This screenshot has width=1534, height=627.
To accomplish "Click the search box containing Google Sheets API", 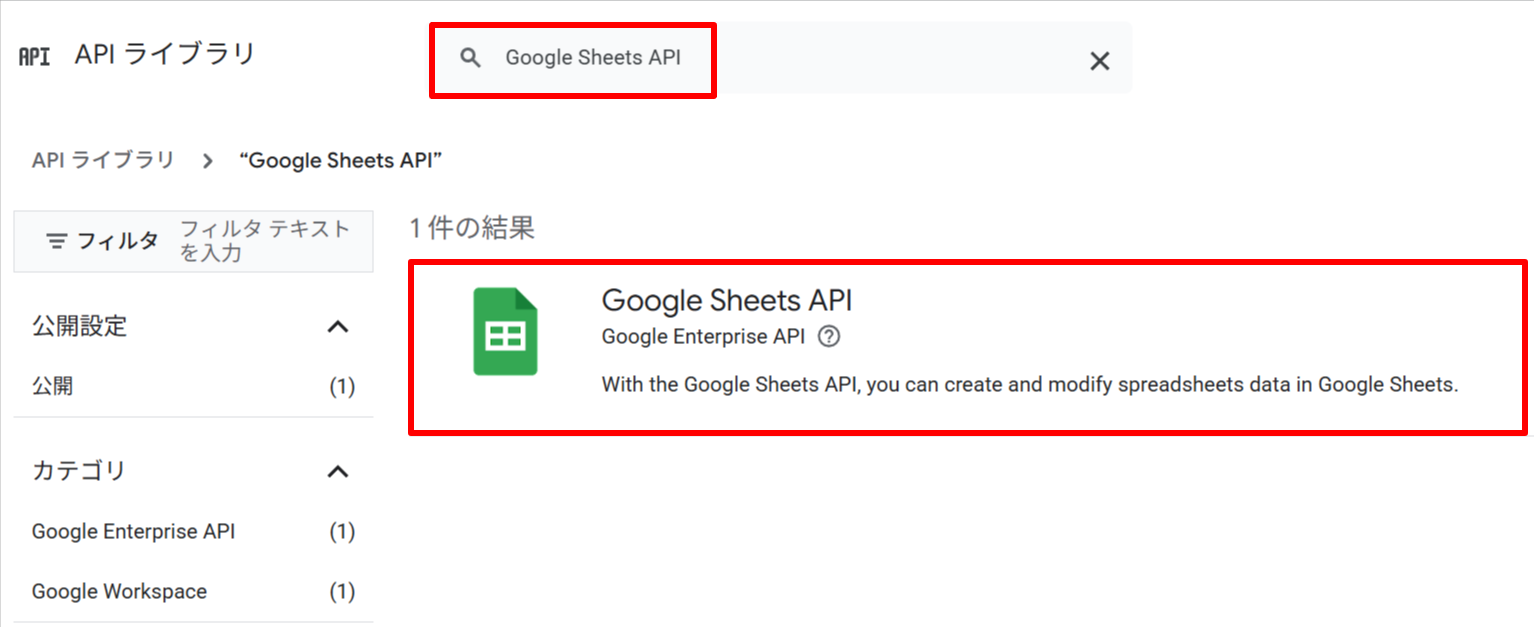I will tap(781, 58).
